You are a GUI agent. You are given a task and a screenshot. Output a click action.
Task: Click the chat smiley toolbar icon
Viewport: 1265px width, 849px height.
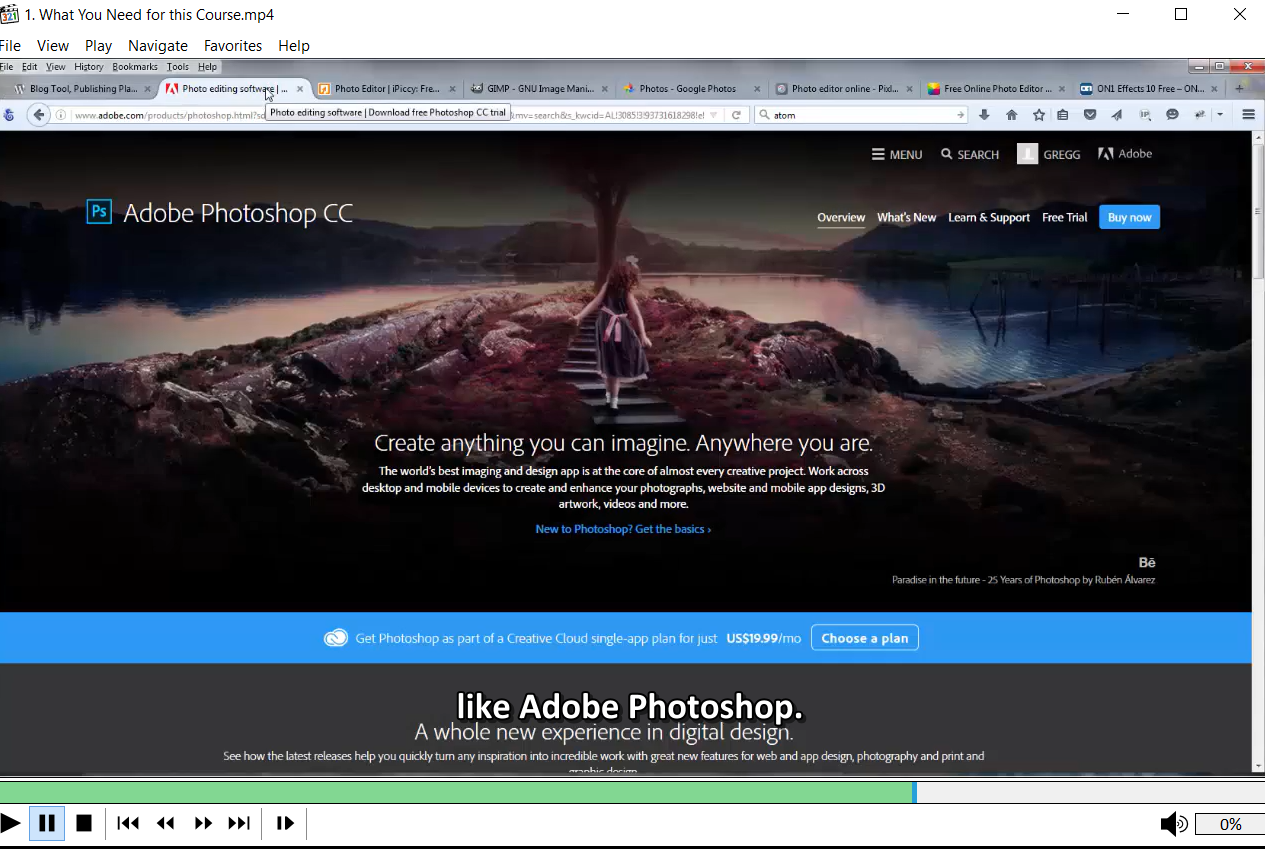pyautogui.click(x=1172, y=115)
